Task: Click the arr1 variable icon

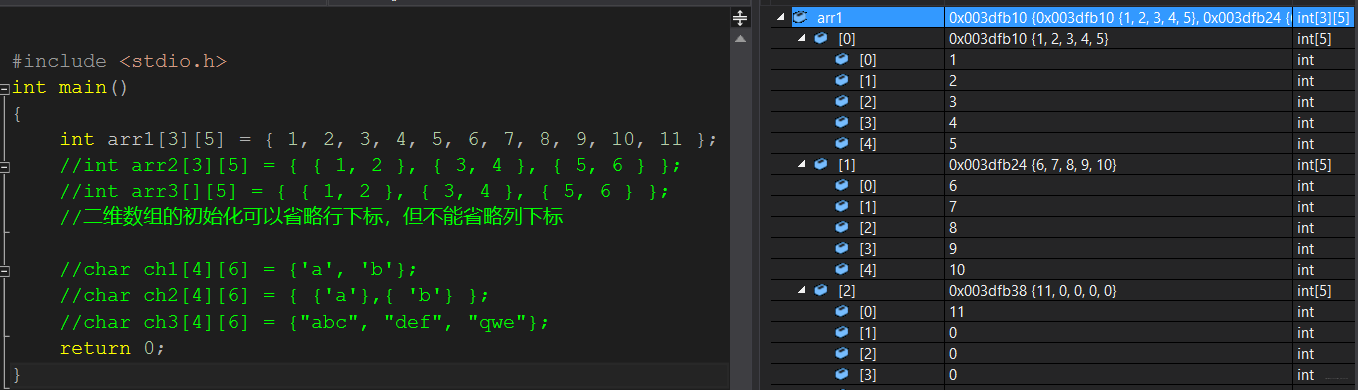Action: tap(801, 18)
